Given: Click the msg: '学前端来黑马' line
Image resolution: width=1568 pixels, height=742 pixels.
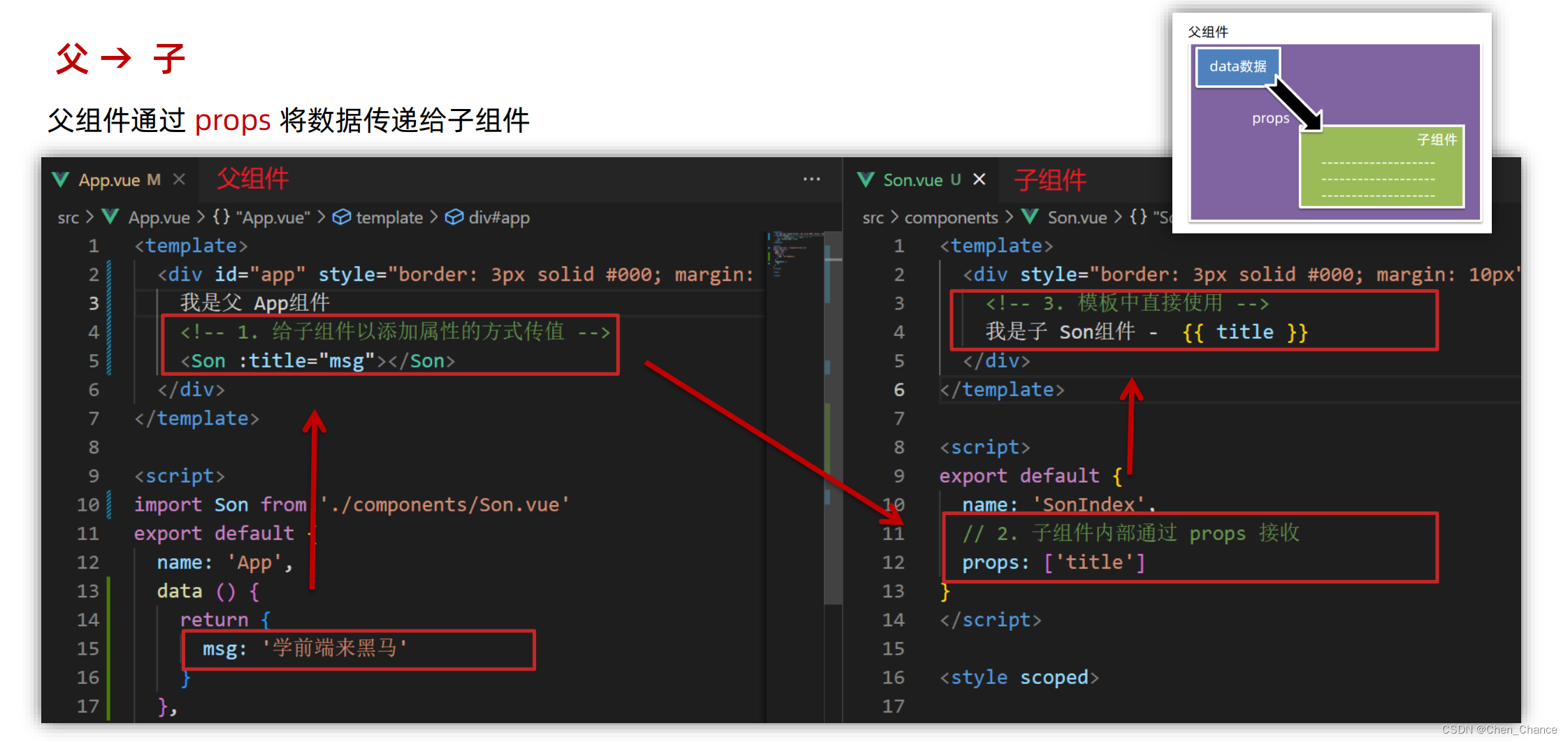Looking at the screenshot, I should coord(305,648).
